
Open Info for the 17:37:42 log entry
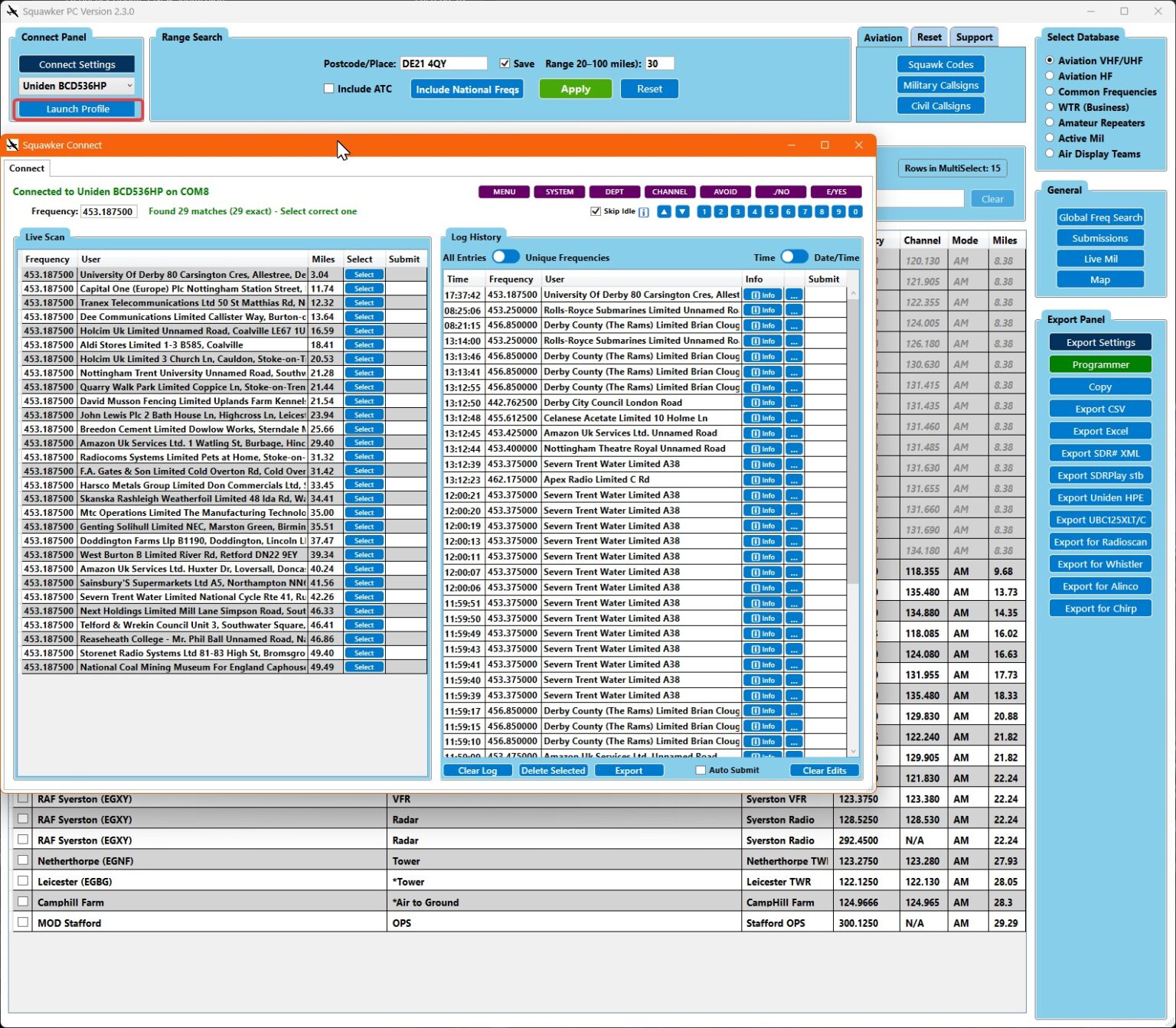[x=763, y=295]
